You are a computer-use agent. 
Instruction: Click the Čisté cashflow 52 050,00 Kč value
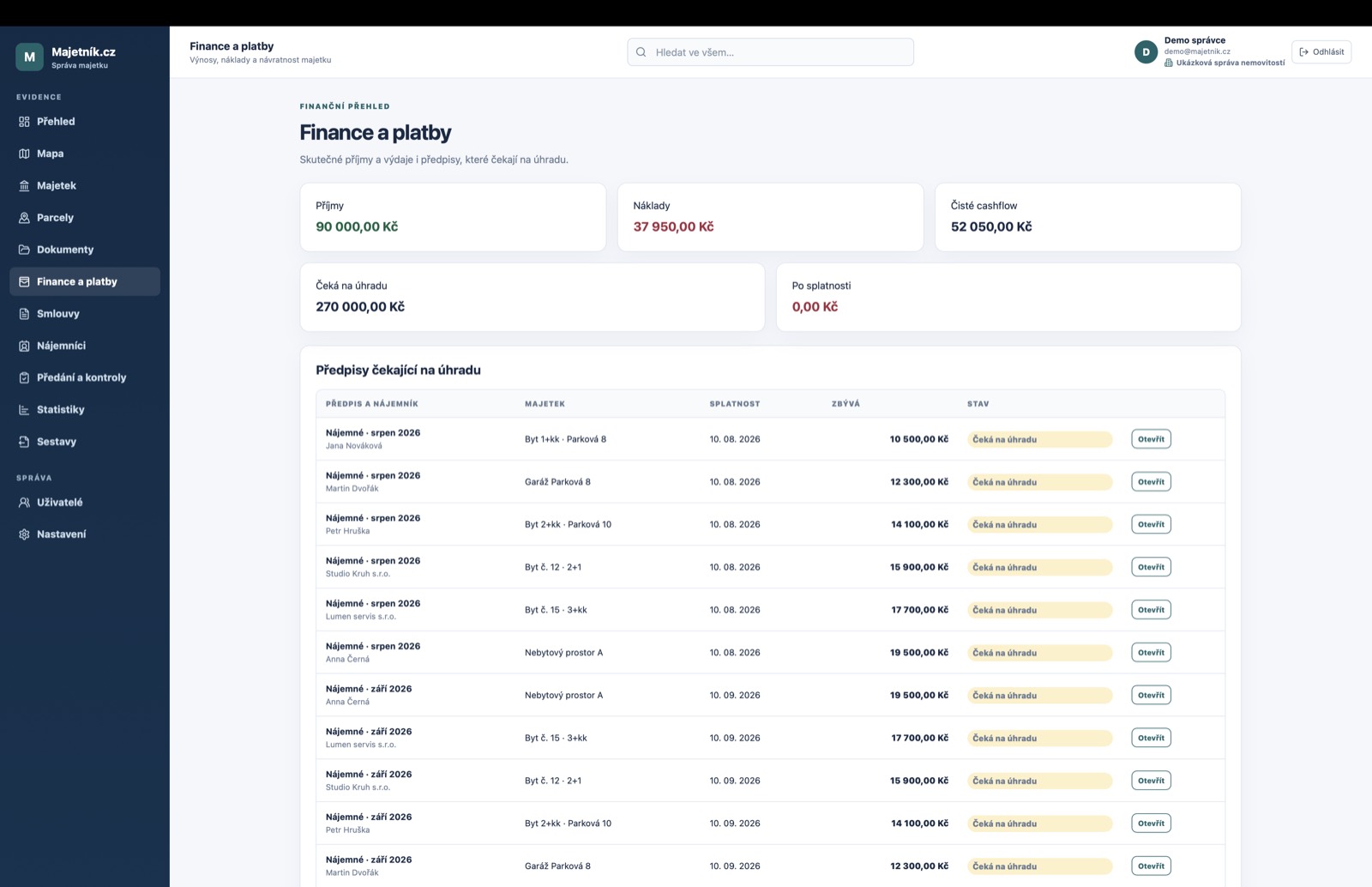pyautogui.click(x=991, y=227)
